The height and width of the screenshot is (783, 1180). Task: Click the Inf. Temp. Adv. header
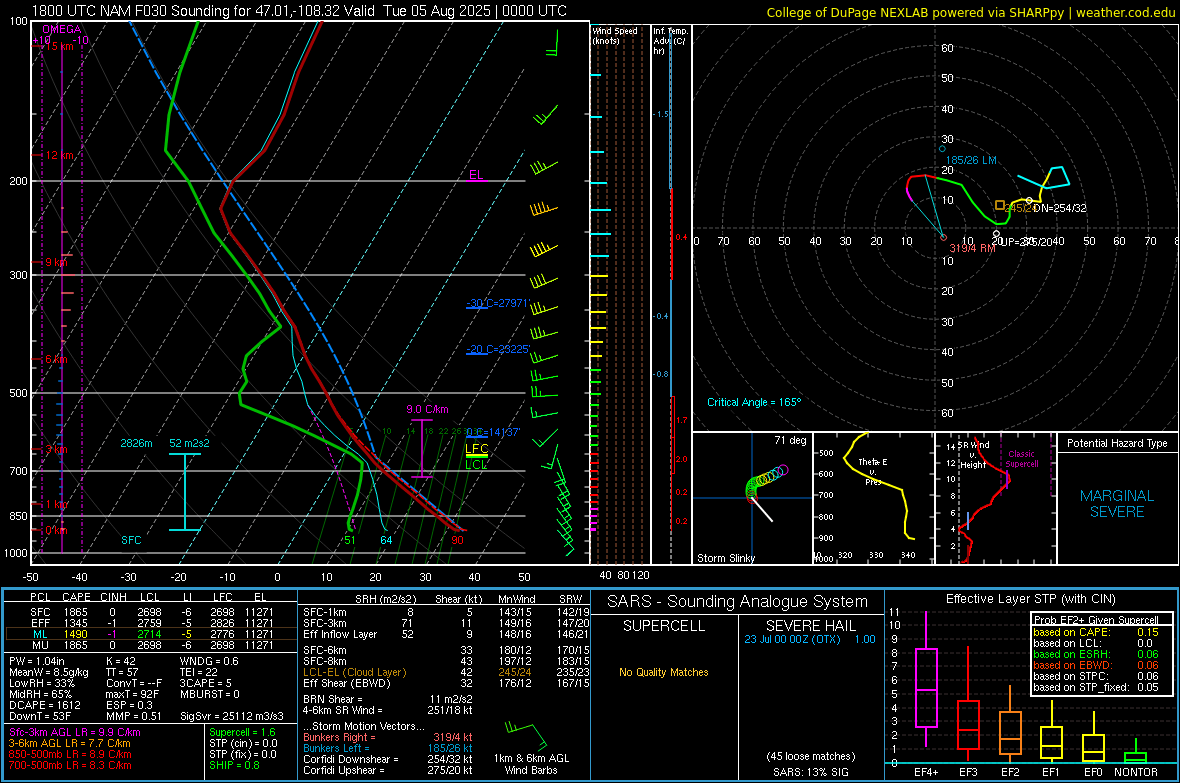670,41
